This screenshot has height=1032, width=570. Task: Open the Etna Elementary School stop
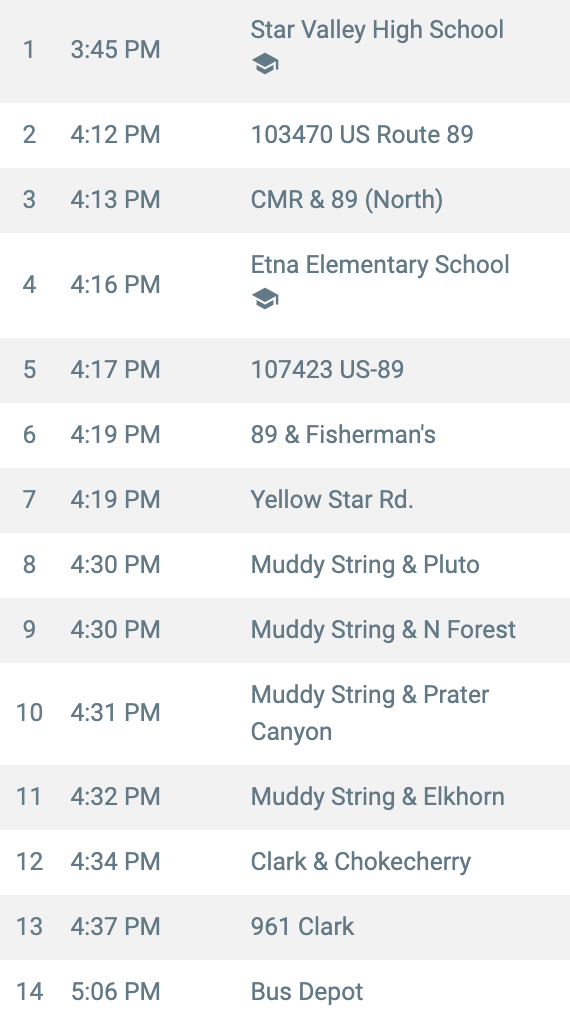pos(380,265)
